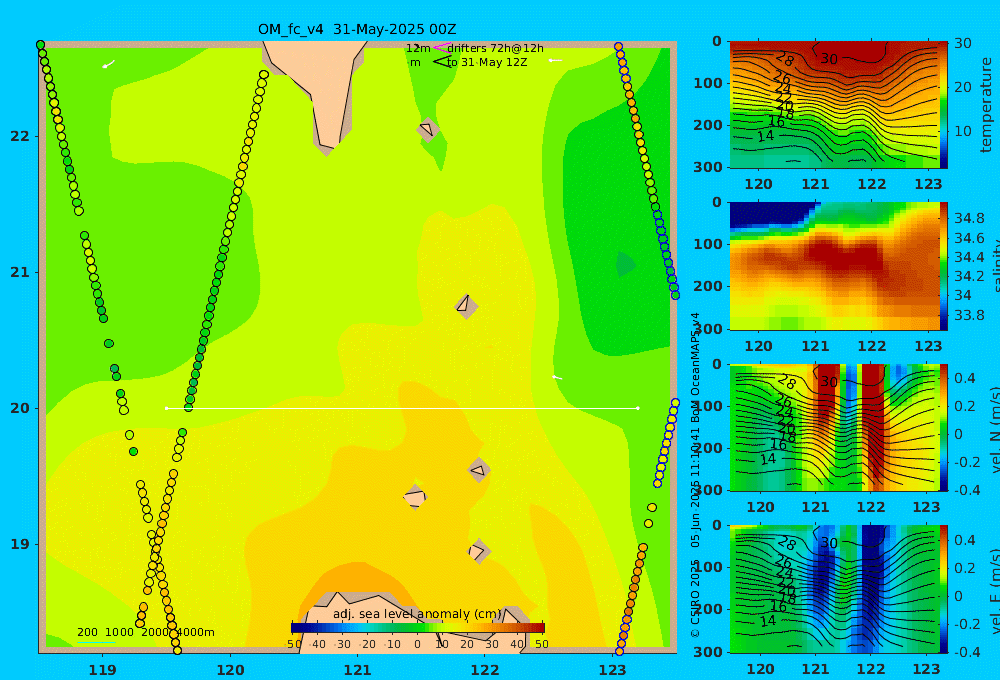
Task: Click the white drifter arrow near 20.2N 122.6E
Action: point(557,378)
